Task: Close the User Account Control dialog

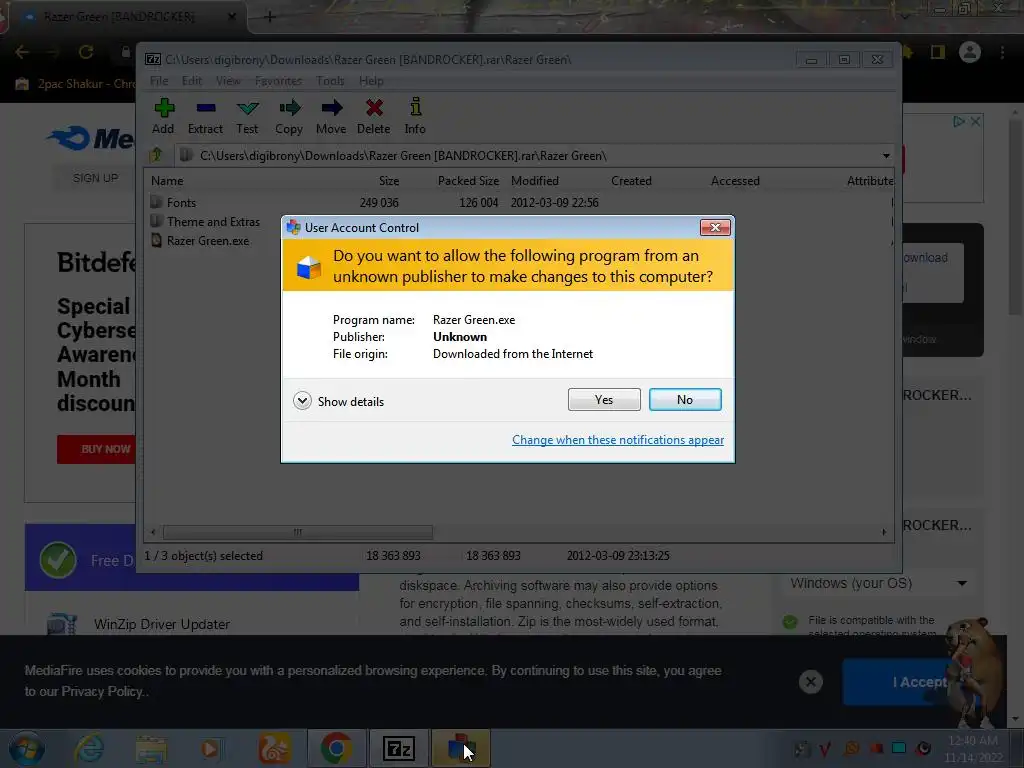Action: click(x=715, y=227)
